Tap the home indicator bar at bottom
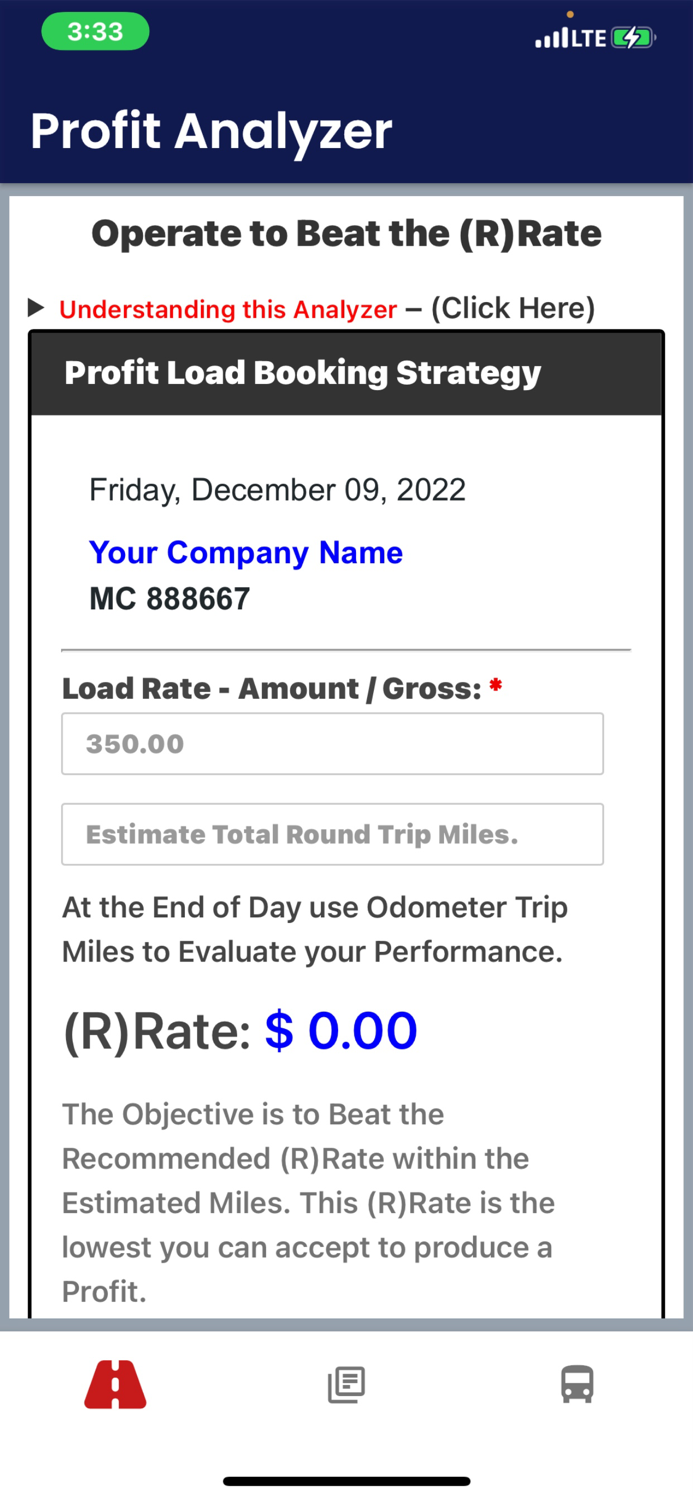Image resolution: width=693 pixels, height=1500 pixels. click(x=346, y=1481)
